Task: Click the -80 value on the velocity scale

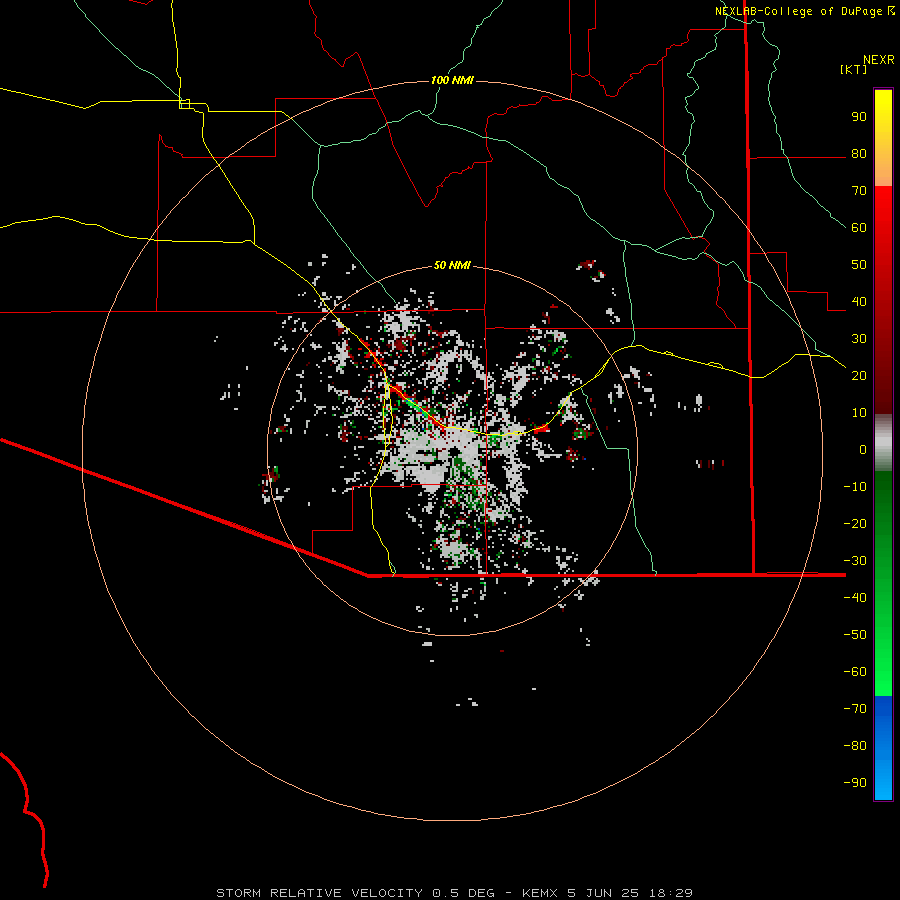Action: [855, 746]
